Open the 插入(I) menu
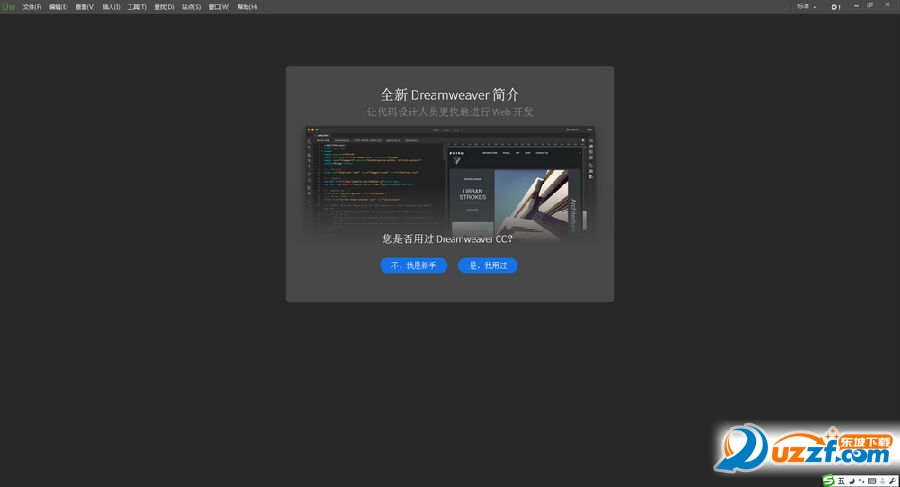Viewport: 900px width, 487px height. click(x=111, y=7)
